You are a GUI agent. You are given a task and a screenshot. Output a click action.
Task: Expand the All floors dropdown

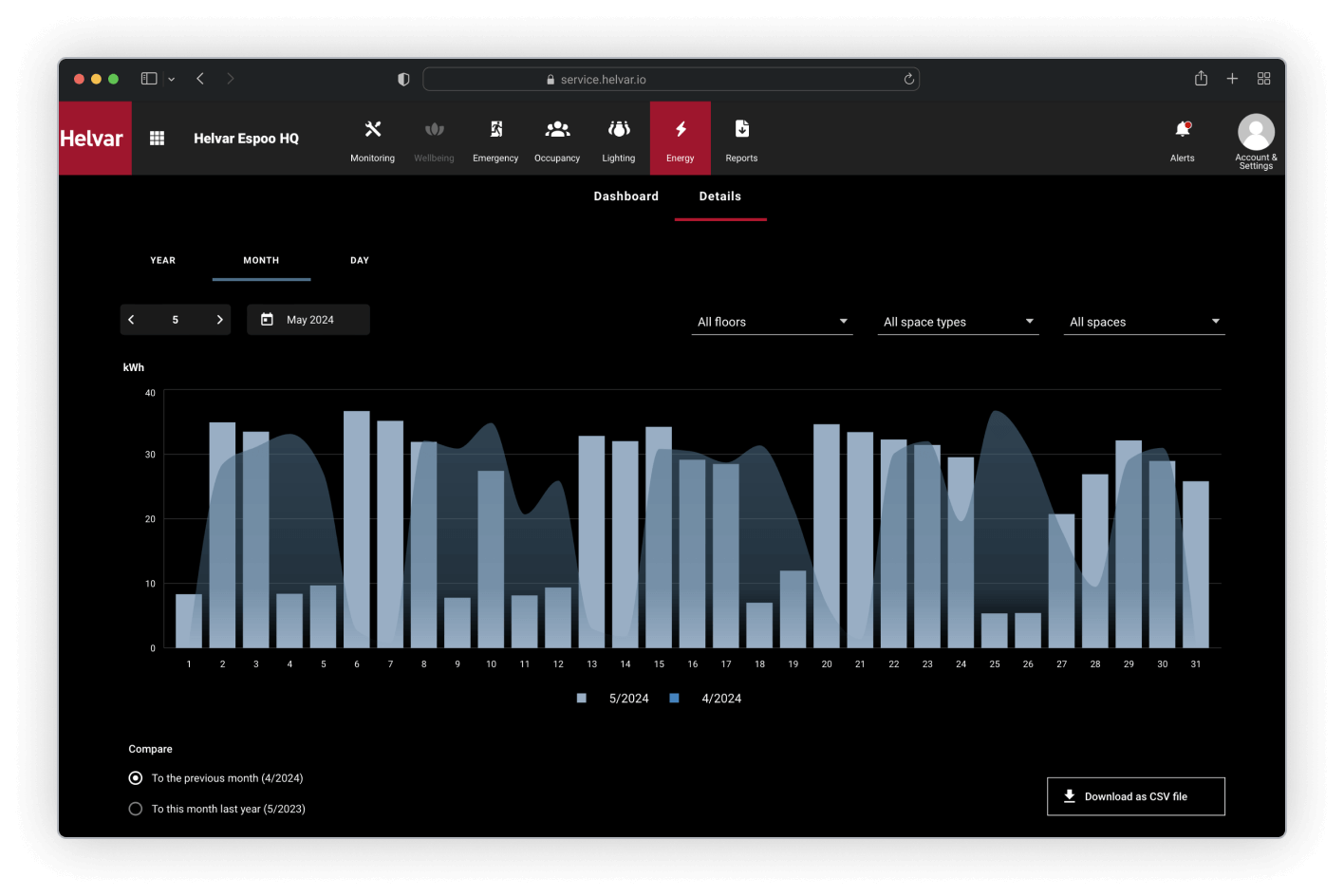click(772, 322)
